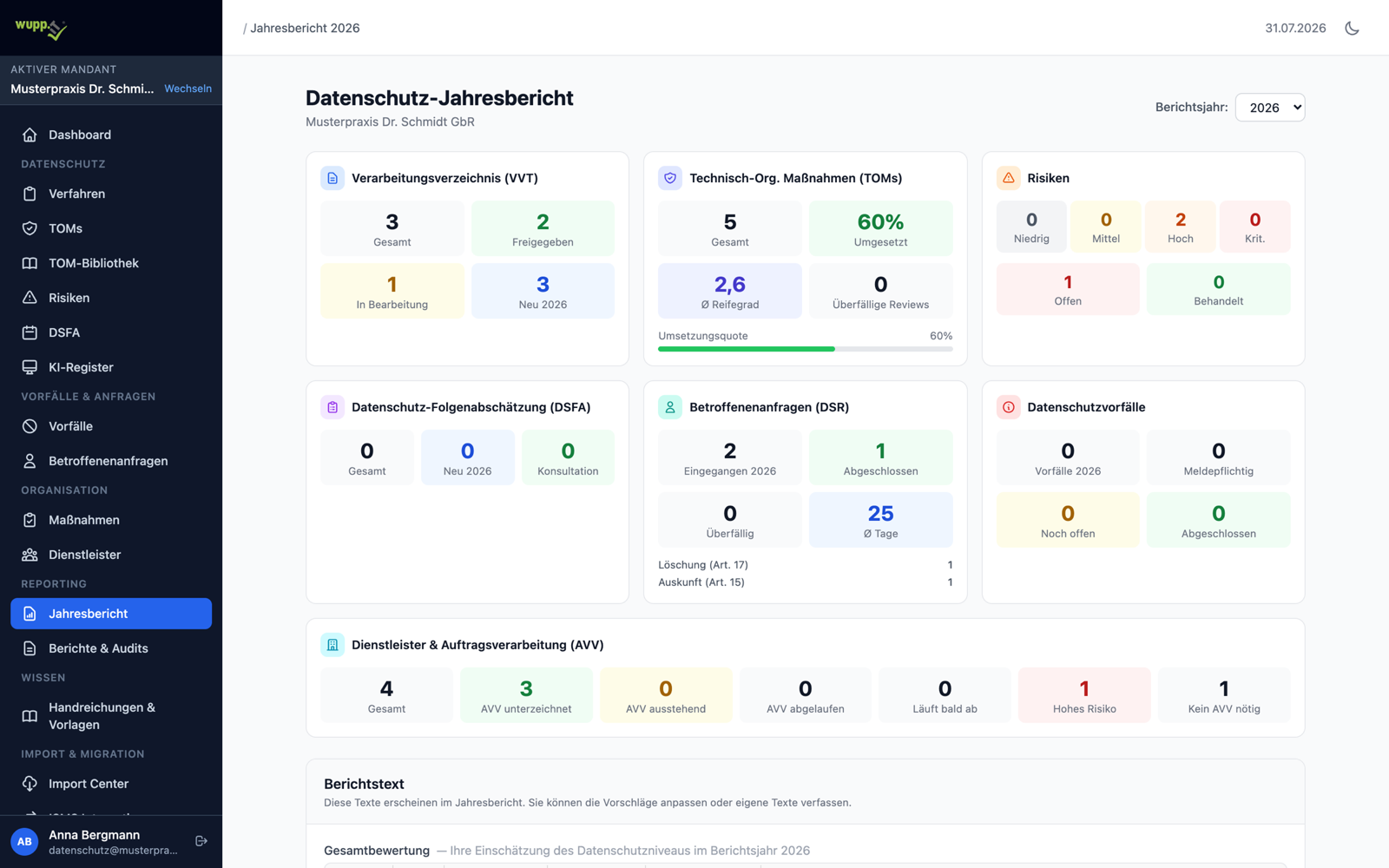Click the Ø Reifegrad 2,6 tile

[730, 291]
